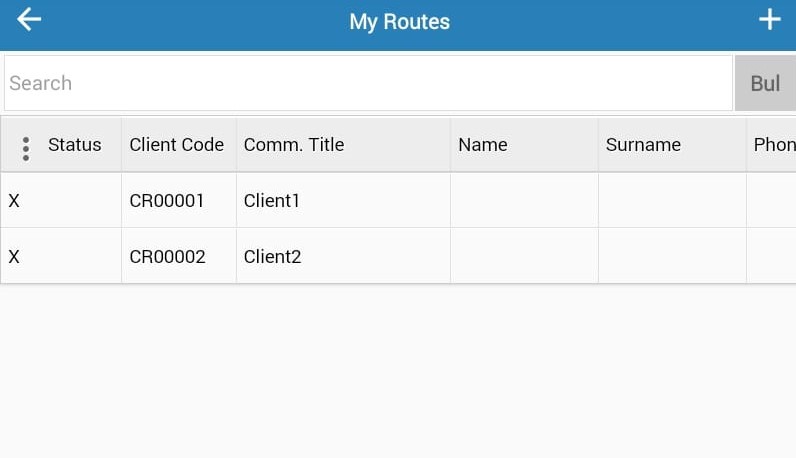Select empty Surname cell in Client2 row

click(673, 256)
